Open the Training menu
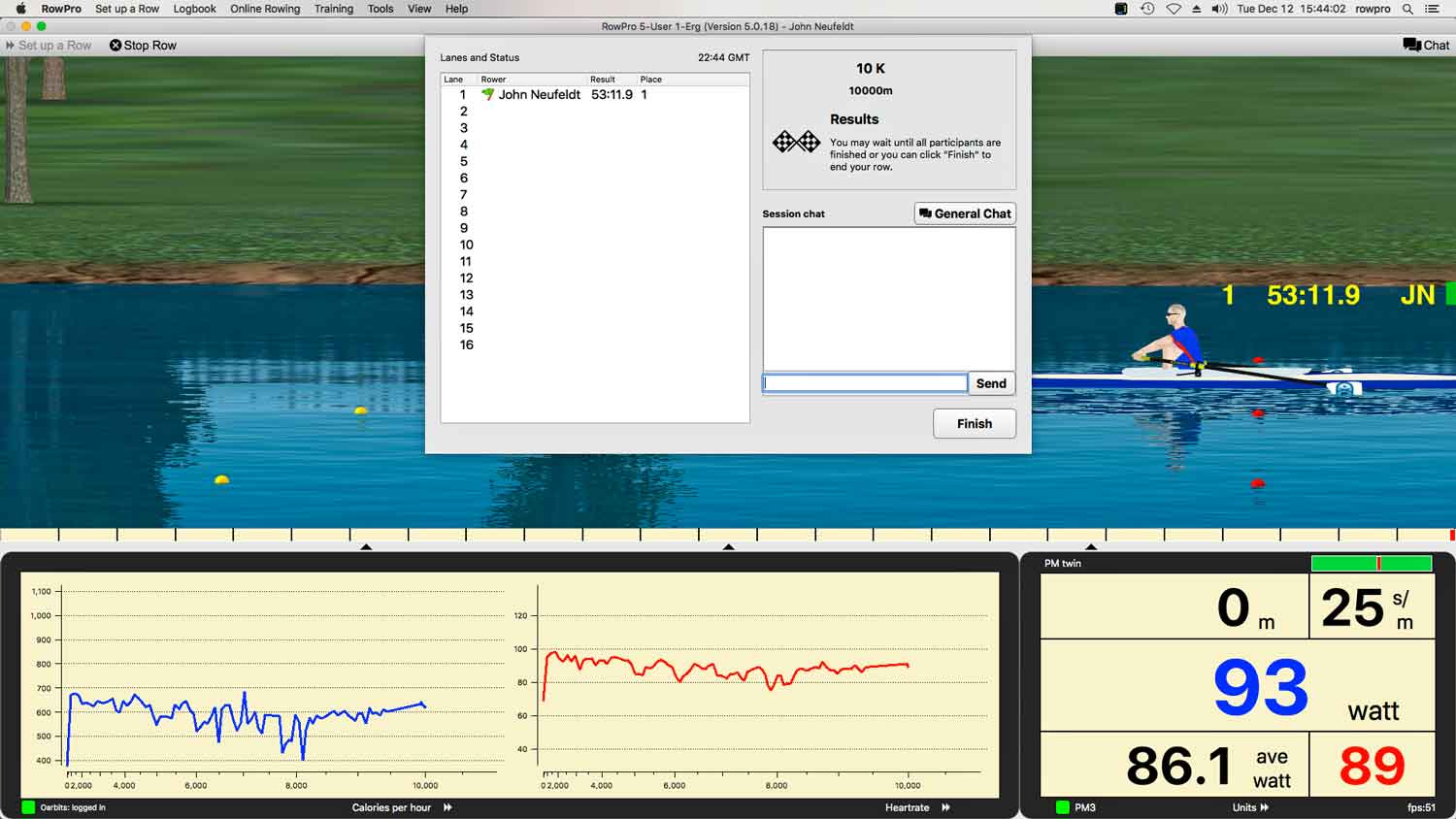The width and height of the screenshot is (1456, 819). click(x=334, y=9)
